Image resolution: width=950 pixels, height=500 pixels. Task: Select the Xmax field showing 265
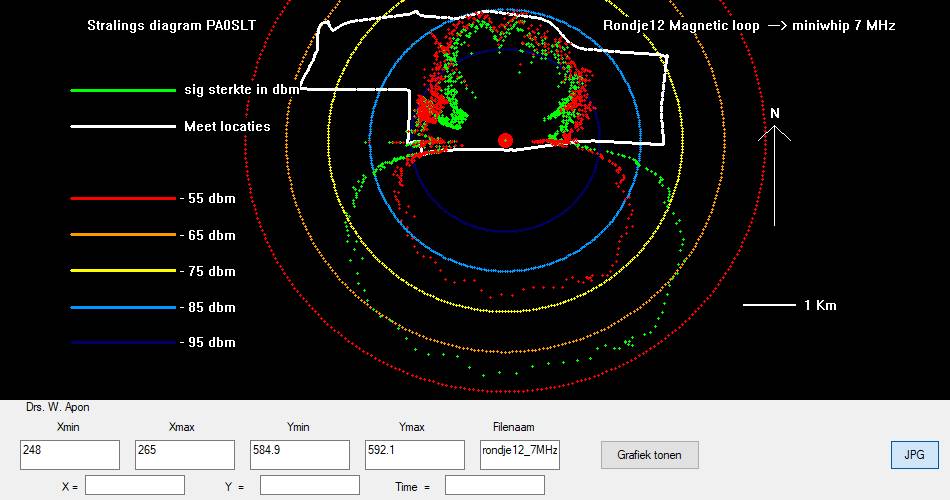185,455
